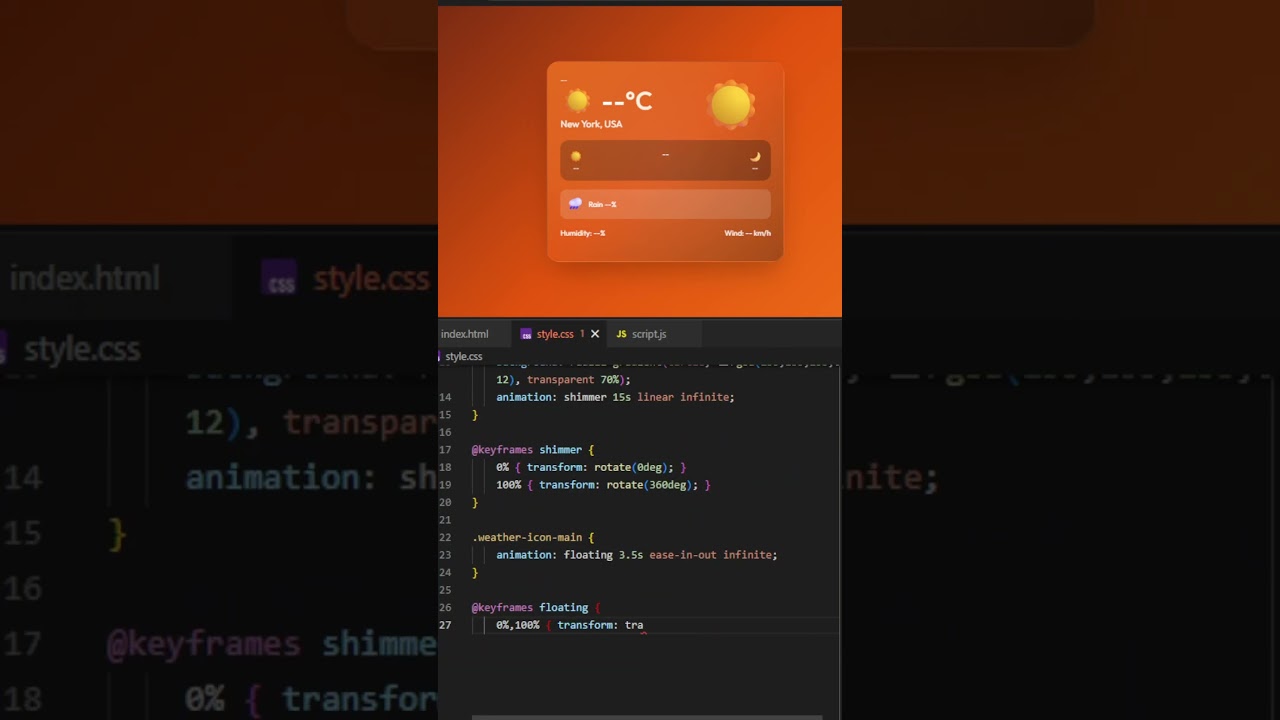Close the style.css tab with its X
This screenshot has height=720, width=1280.
[x=595, y=334]
